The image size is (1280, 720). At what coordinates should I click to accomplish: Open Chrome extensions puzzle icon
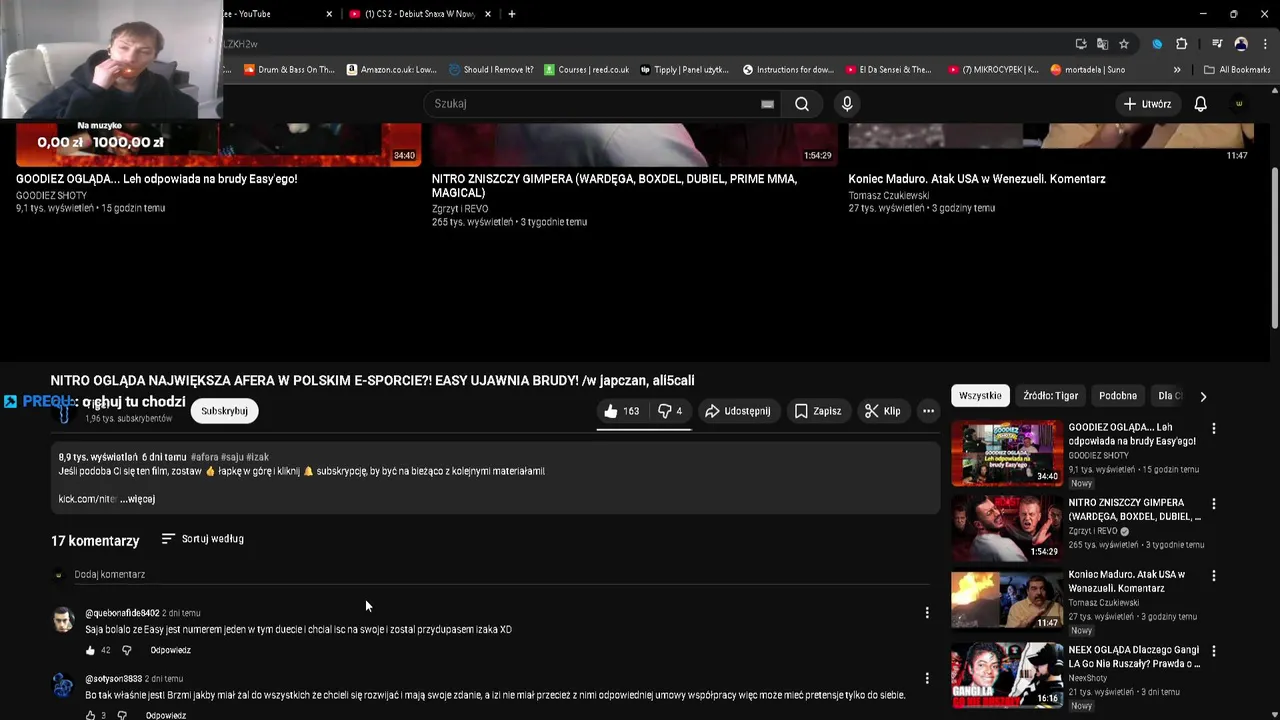click(x=1181, y=44)
